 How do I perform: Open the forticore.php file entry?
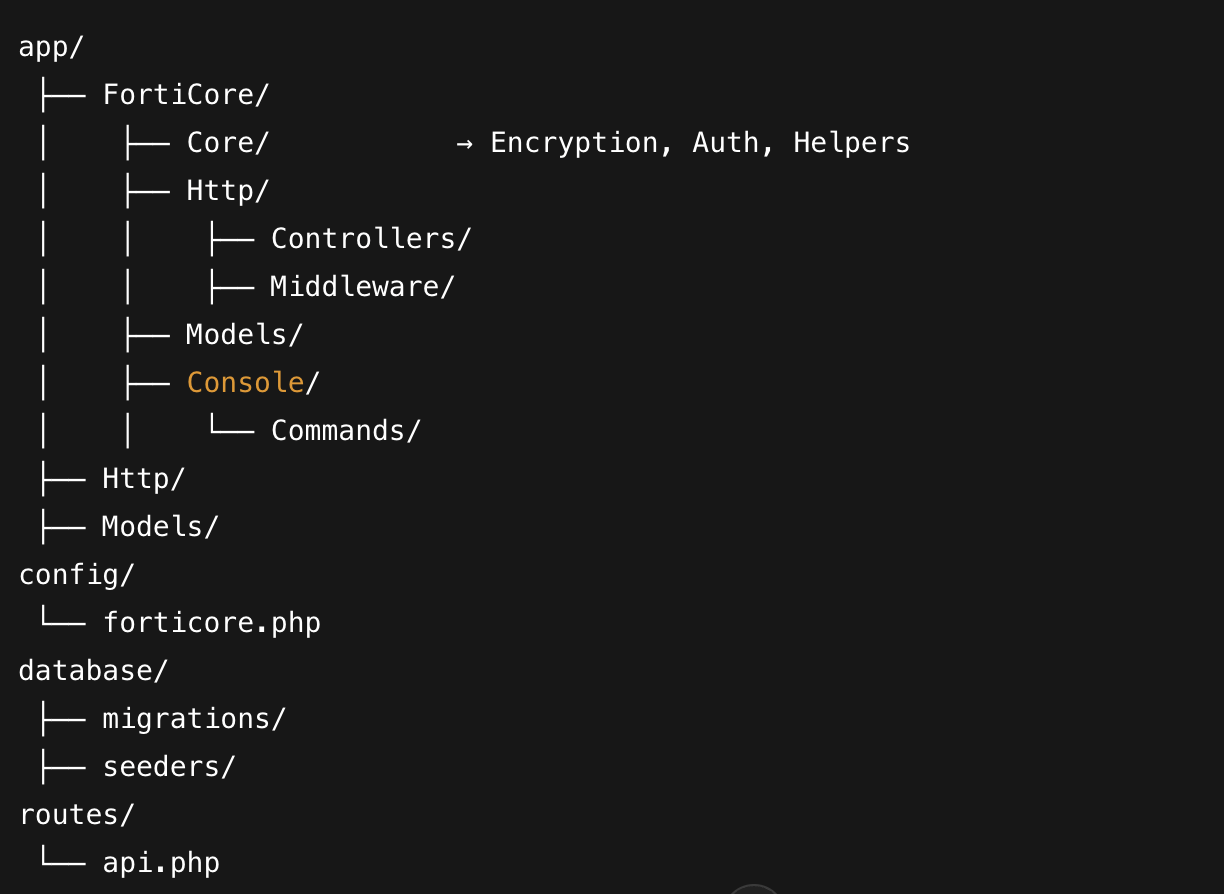pos(211,623)
